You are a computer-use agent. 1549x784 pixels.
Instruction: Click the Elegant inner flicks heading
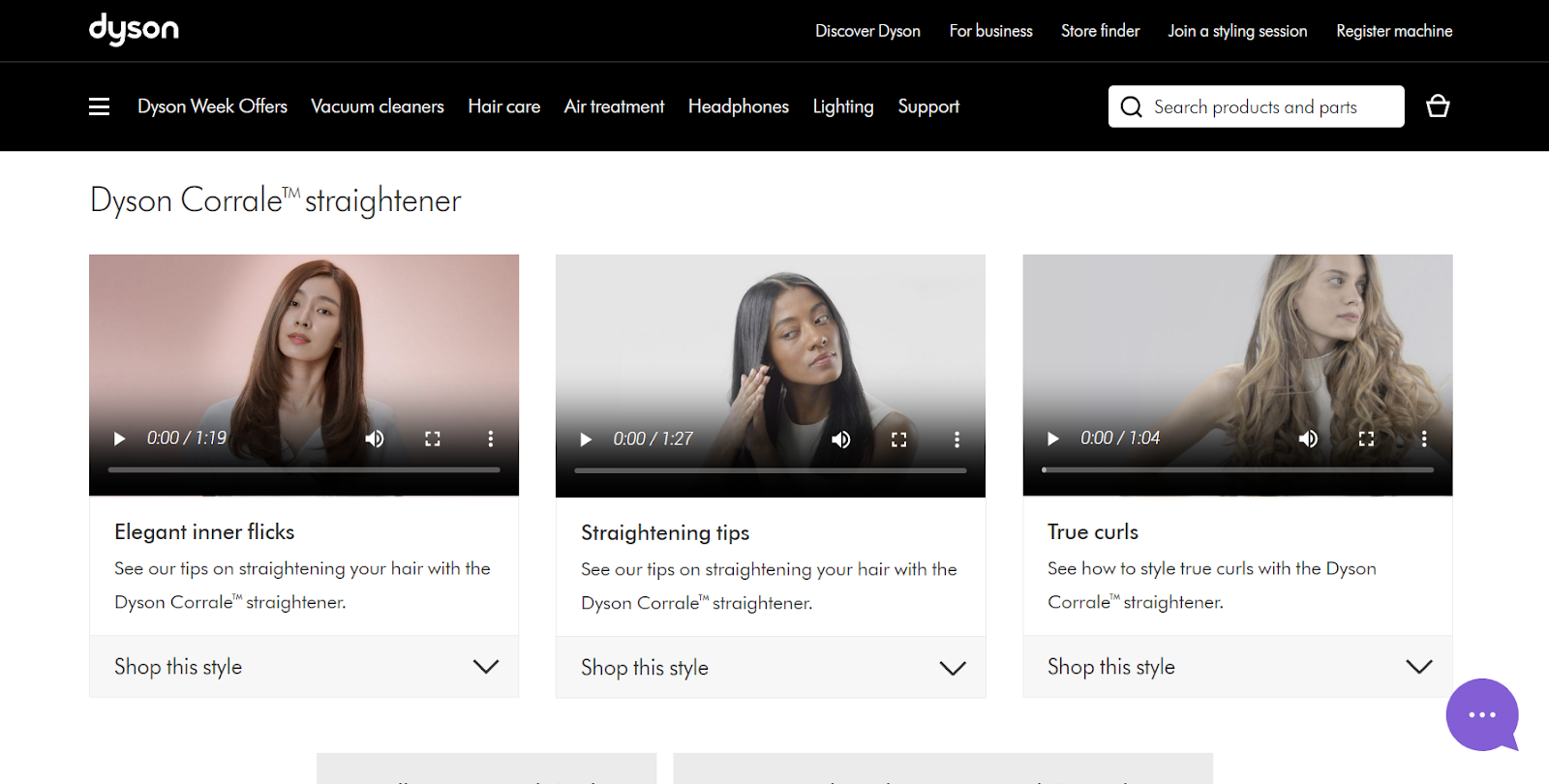point(204,531)
